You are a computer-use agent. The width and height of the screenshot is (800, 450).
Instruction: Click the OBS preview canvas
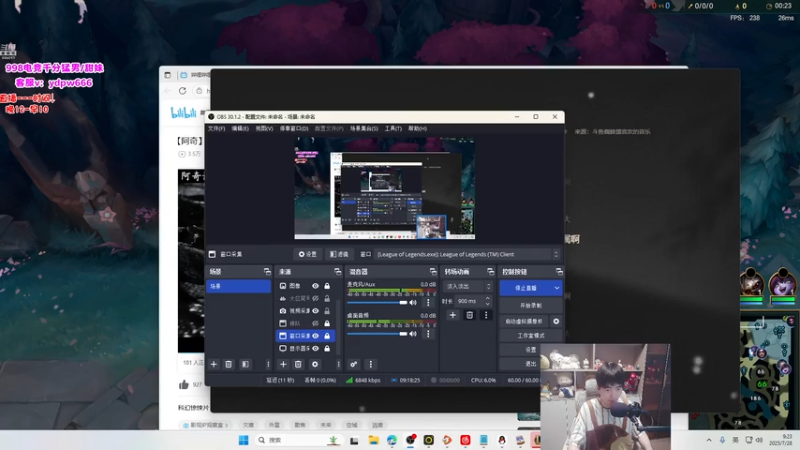(x=385, y=188)
